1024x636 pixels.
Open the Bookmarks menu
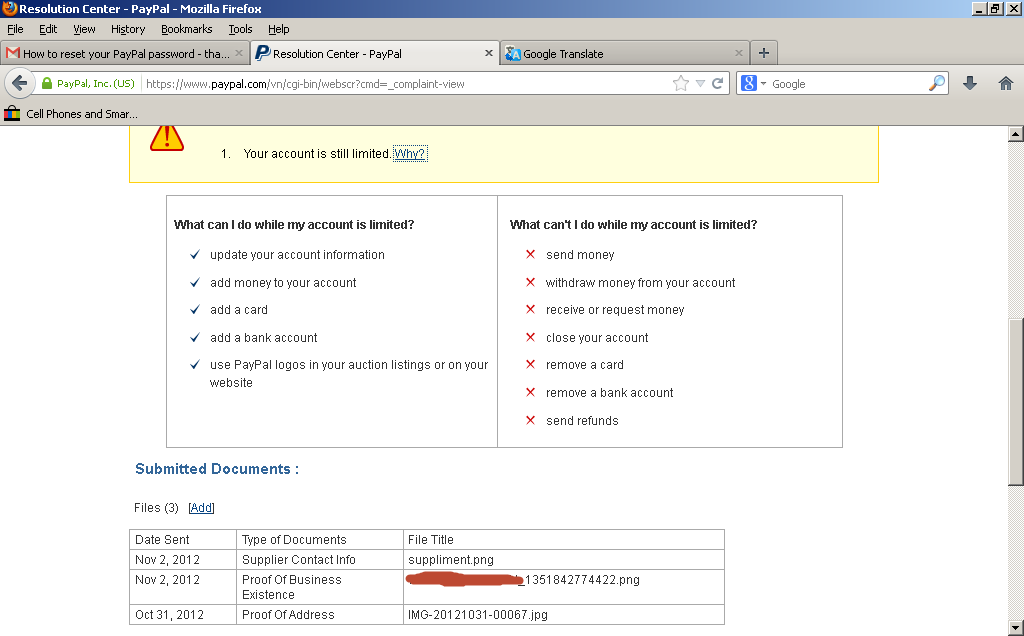tap(187, 29)
